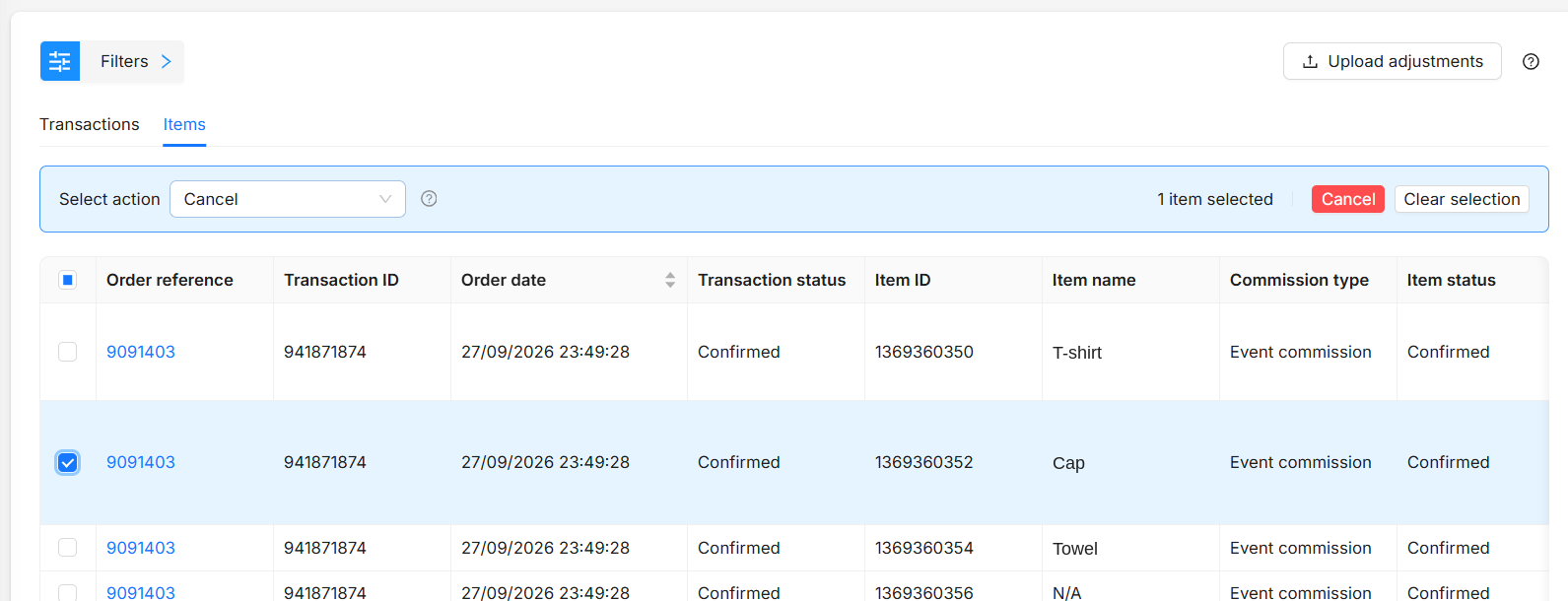
Task: Check the T-shirt item row checkbox
Action: coord(68,352)
